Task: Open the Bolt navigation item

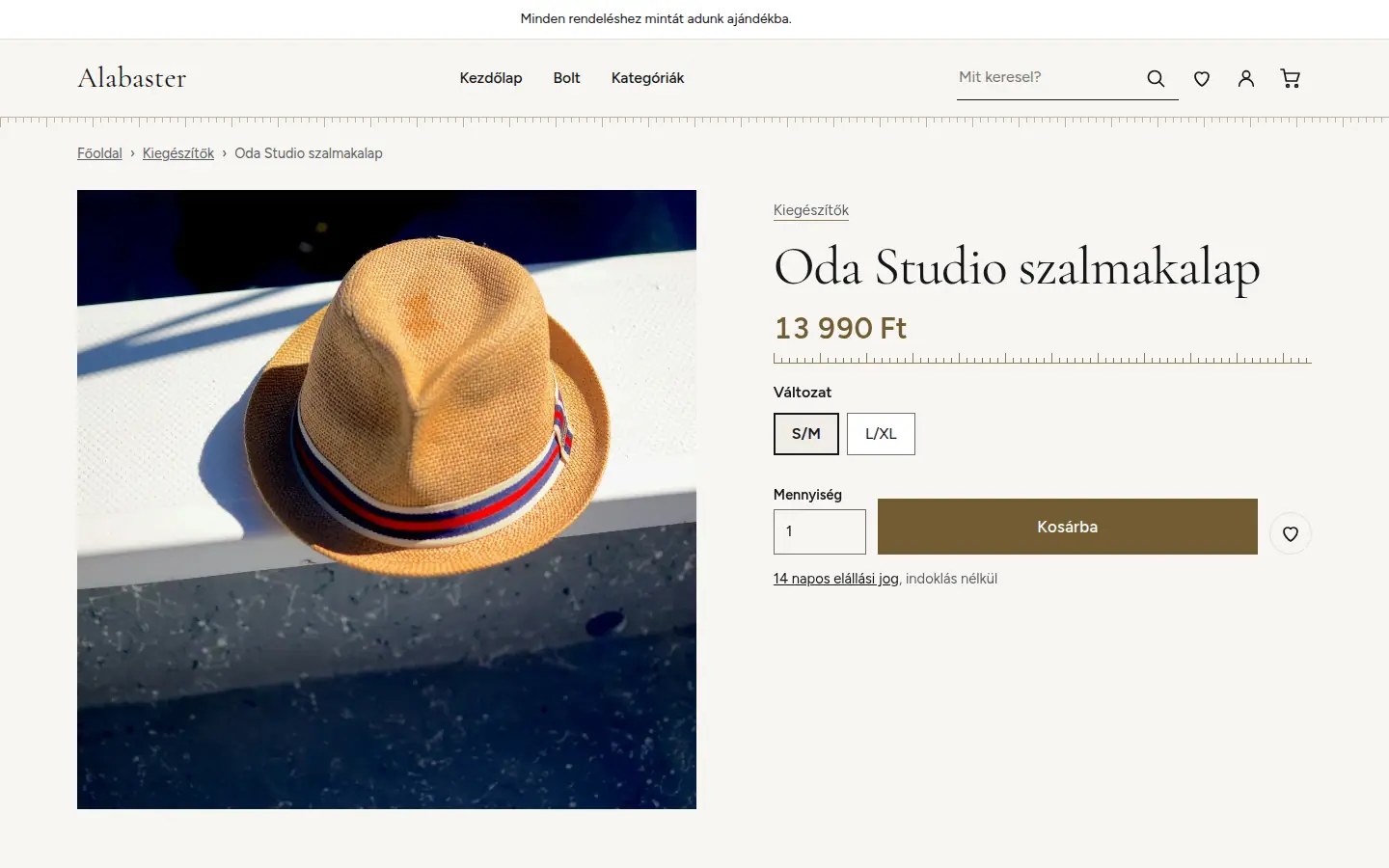Action: pyautogui.click(x=567, y=78)
